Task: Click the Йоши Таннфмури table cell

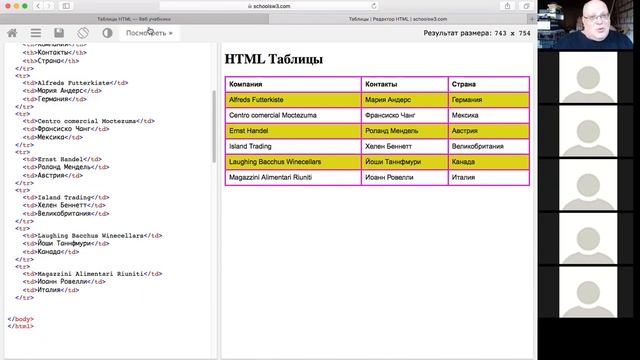Action: click(404, 162)
